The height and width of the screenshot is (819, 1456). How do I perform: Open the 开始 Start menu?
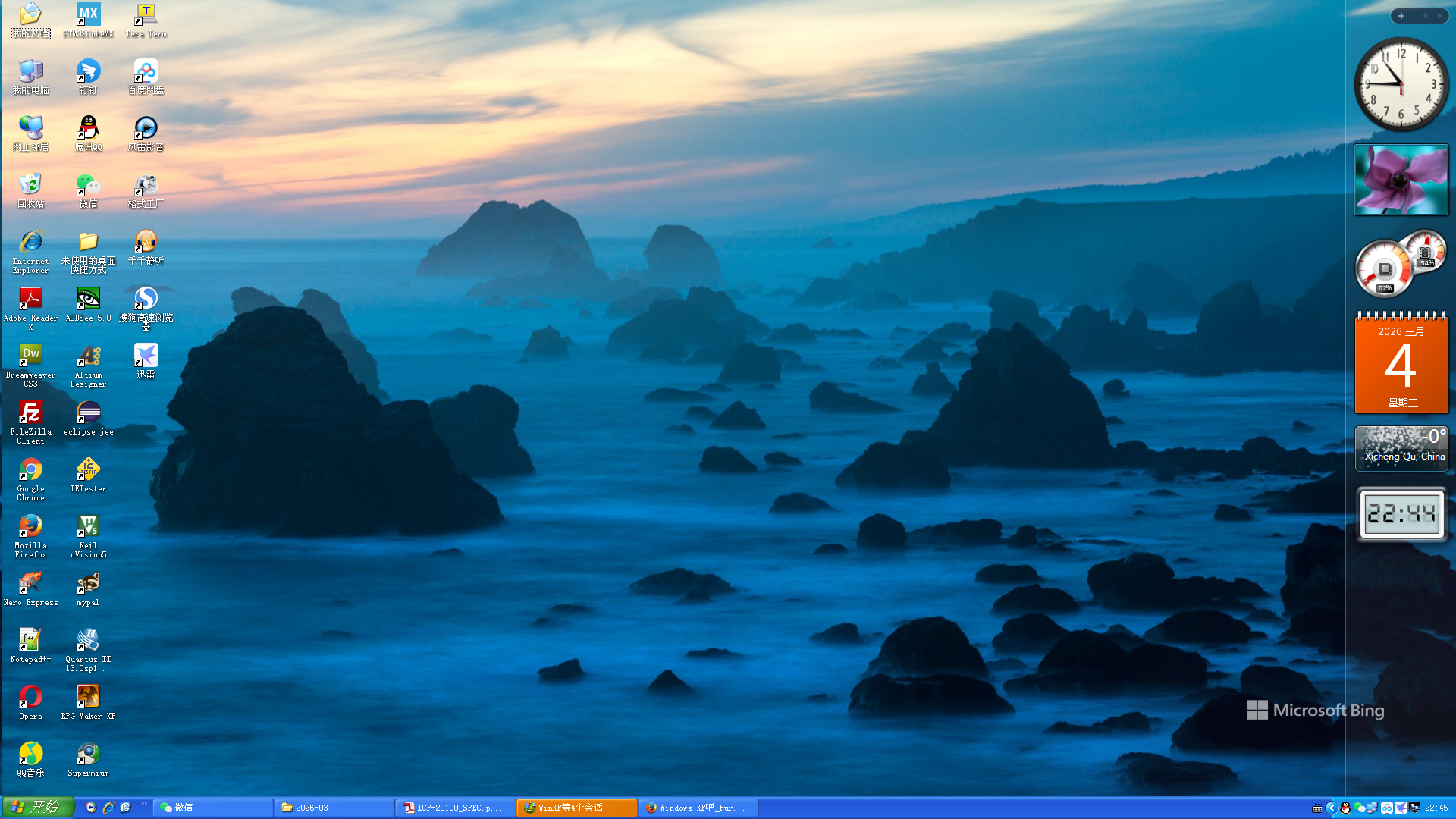coord(38,807)
